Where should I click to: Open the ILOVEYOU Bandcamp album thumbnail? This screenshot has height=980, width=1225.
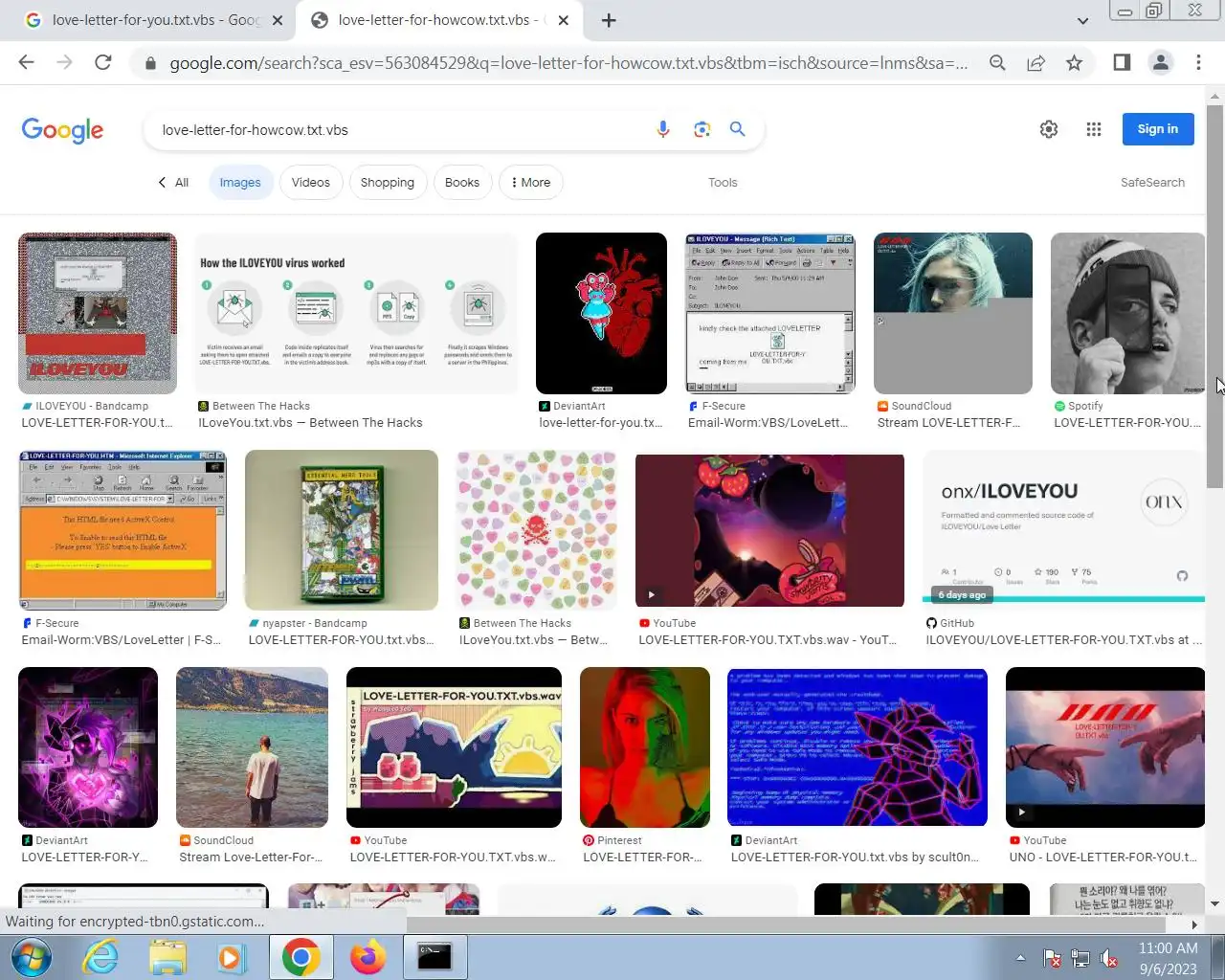pos(98,313)
